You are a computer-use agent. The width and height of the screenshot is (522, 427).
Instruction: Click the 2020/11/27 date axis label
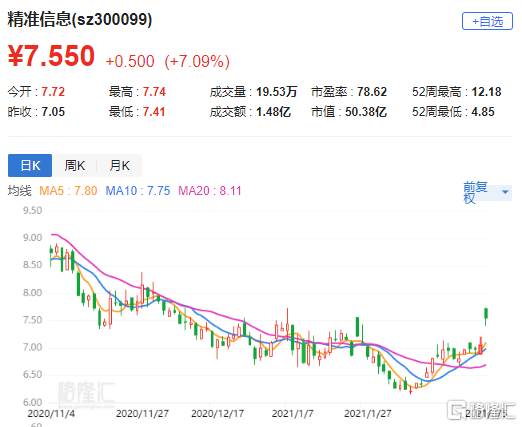(x=142, y=414)
